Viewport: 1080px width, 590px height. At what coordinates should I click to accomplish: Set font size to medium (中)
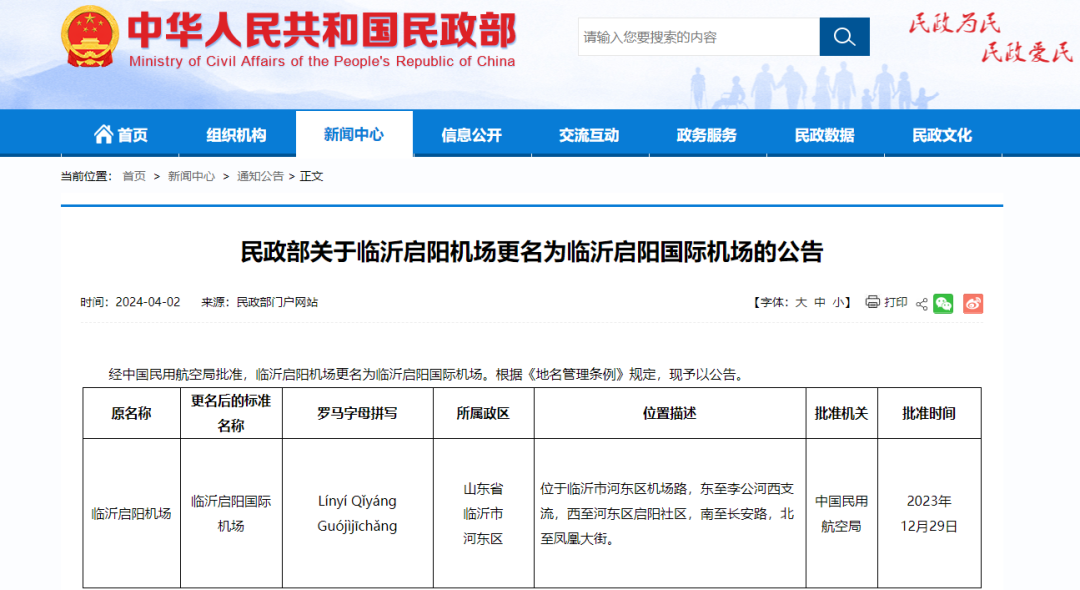820,302
